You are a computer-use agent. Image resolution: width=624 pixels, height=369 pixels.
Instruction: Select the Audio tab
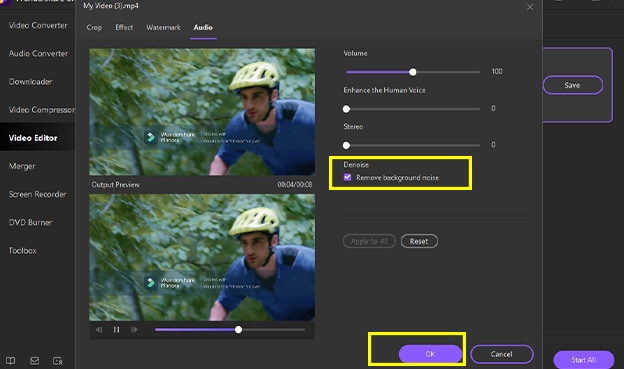(203, 27)
